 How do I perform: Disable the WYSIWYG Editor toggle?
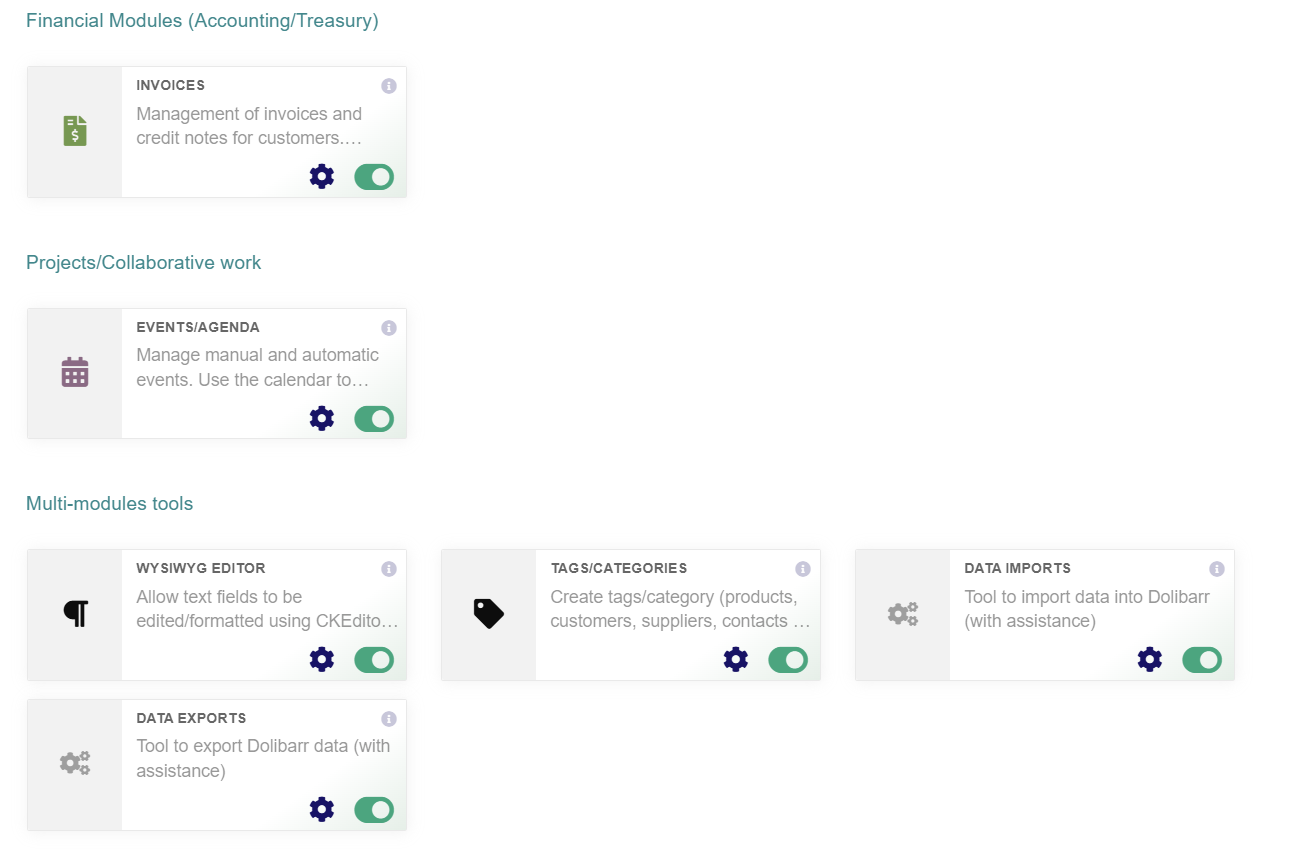pos(374,659)
